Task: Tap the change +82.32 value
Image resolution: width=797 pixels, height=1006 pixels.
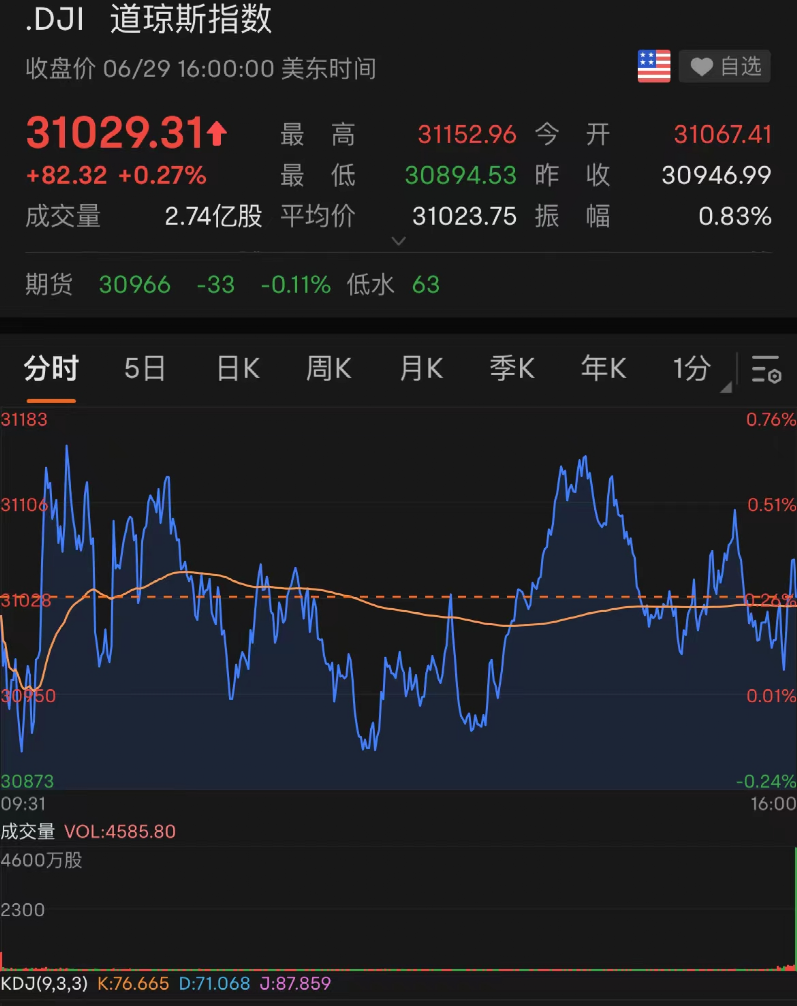Action: [x=66, y=175]
